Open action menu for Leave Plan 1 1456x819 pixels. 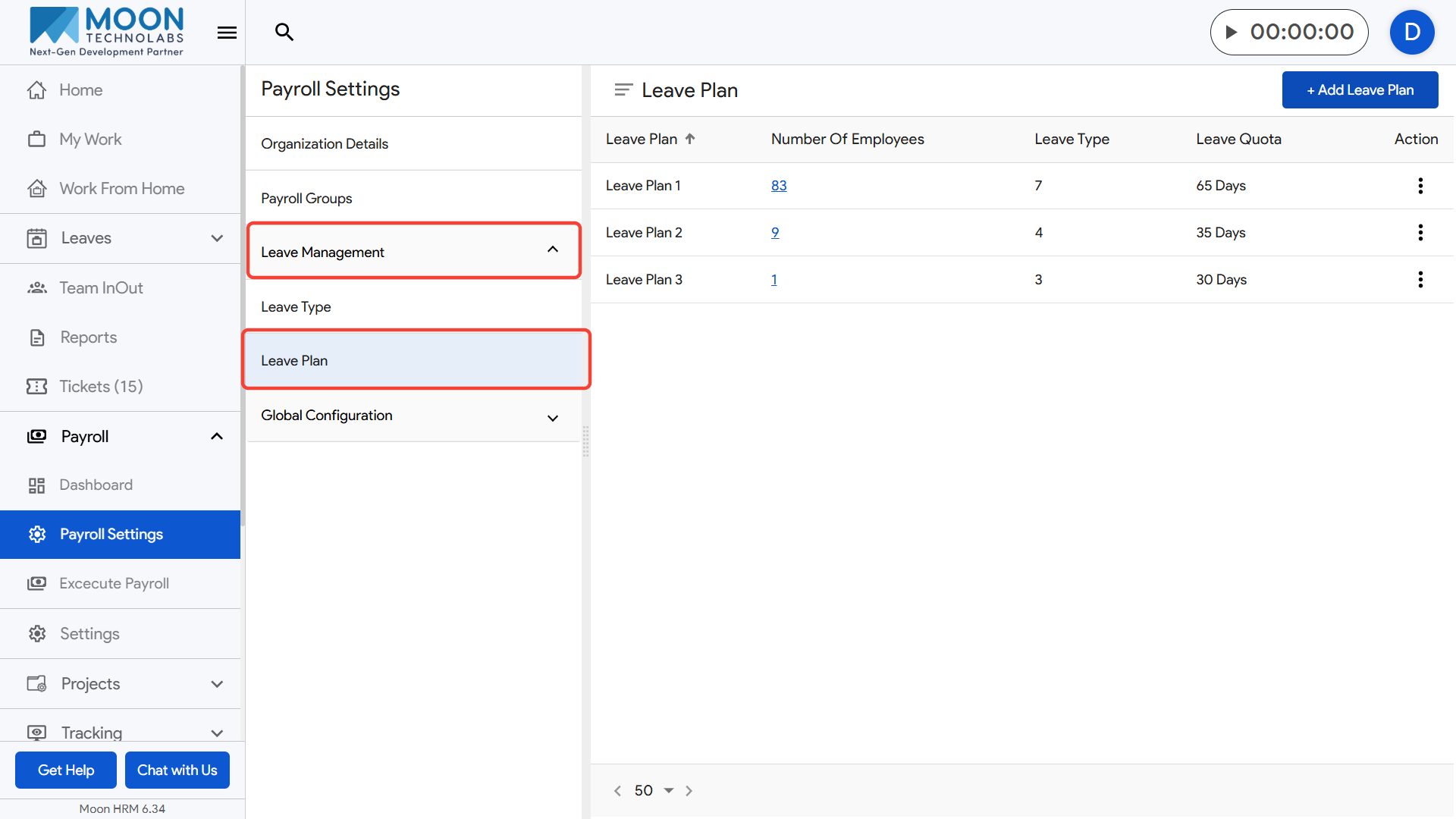[1420, 186]
